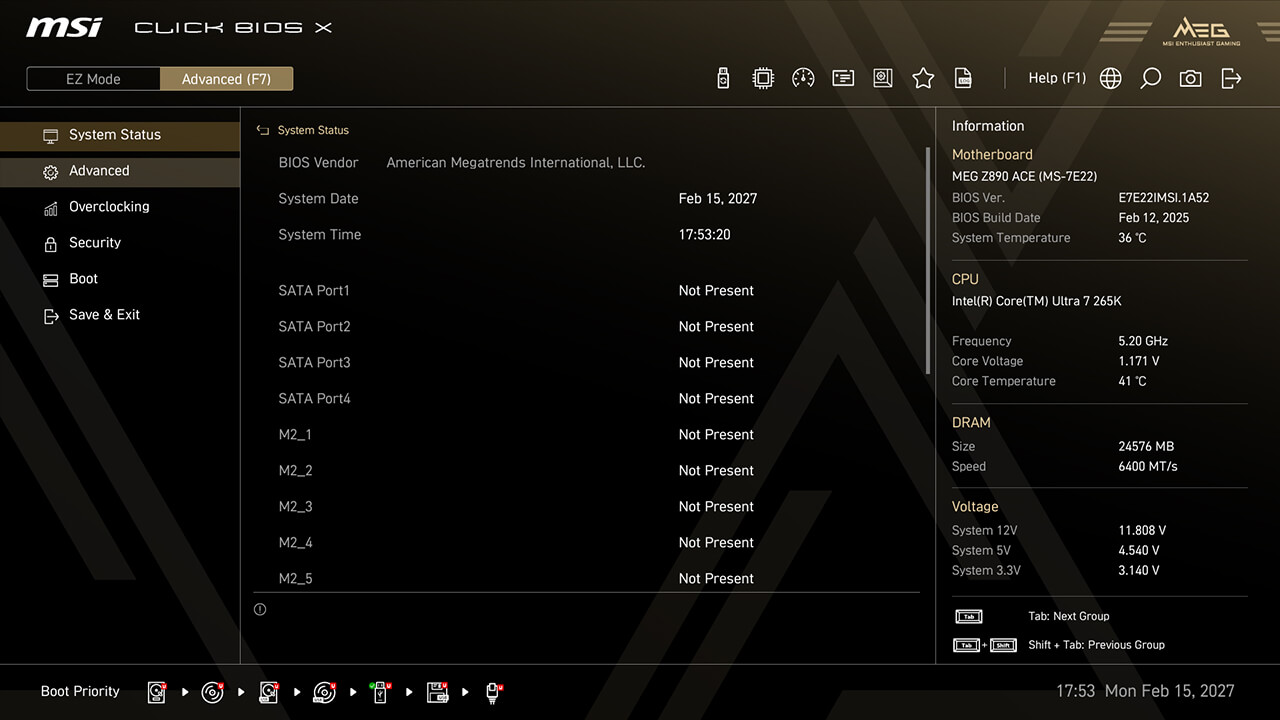The width and height of the screenshot is (1280, 720).
Task: Click the search magnifier icon
Action: 1151,78
